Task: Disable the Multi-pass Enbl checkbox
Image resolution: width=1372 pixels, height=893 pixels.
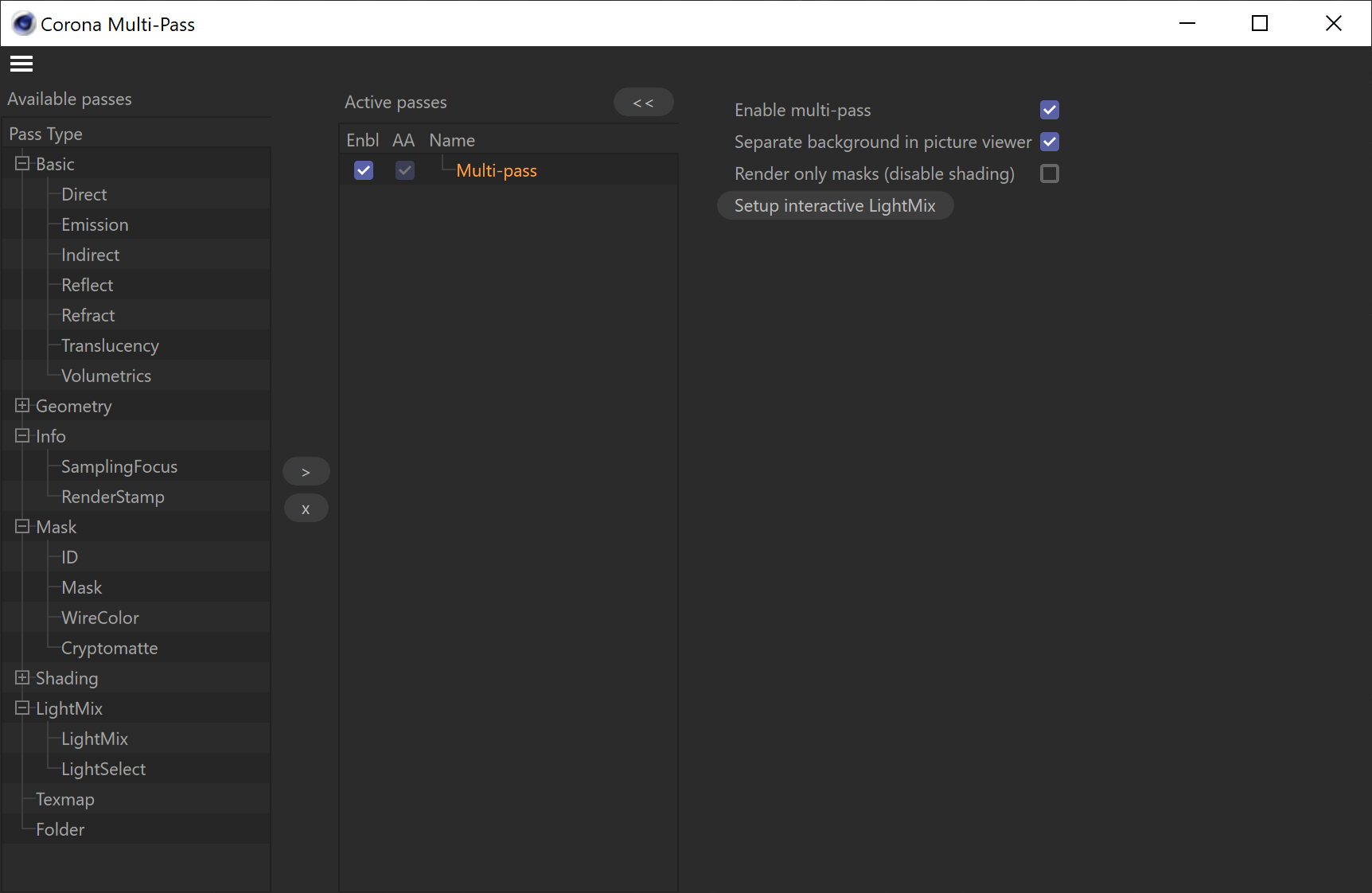Action: point(364,170)
